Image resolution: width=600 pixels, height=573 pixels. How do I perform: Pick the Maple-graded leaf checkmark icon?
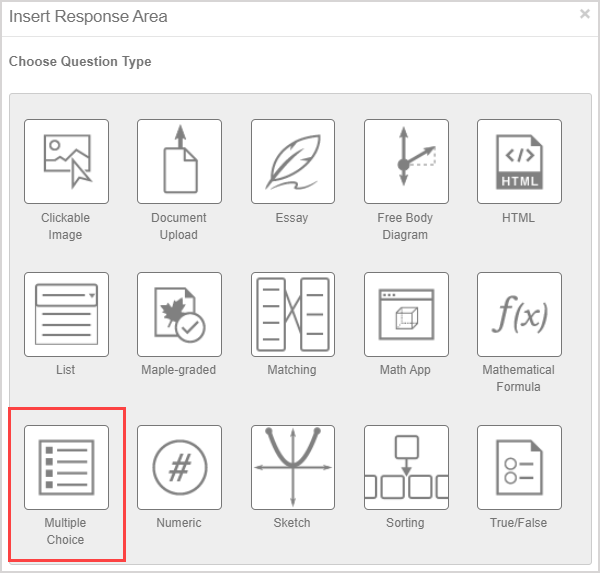coord(179,314)
